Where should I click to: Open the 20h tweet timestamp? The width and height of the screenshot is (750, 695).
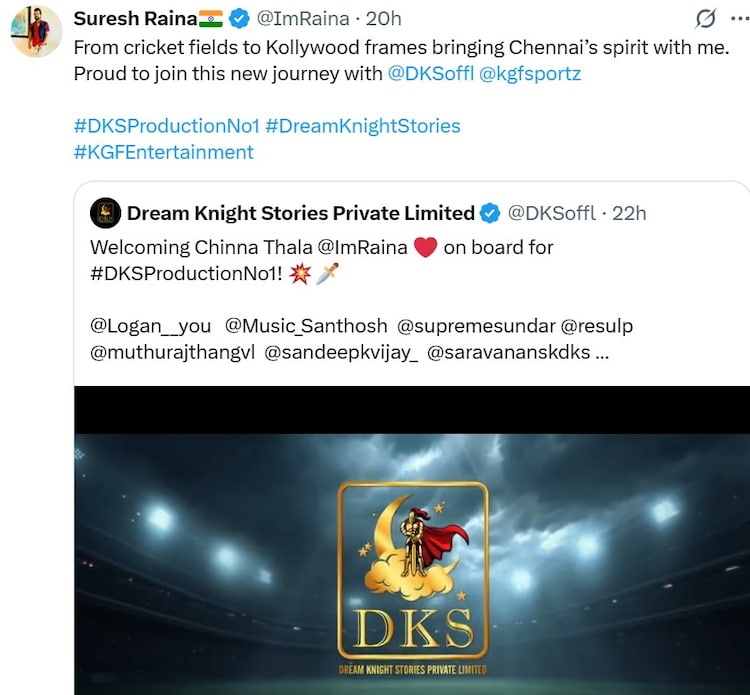tap(383, 19)
